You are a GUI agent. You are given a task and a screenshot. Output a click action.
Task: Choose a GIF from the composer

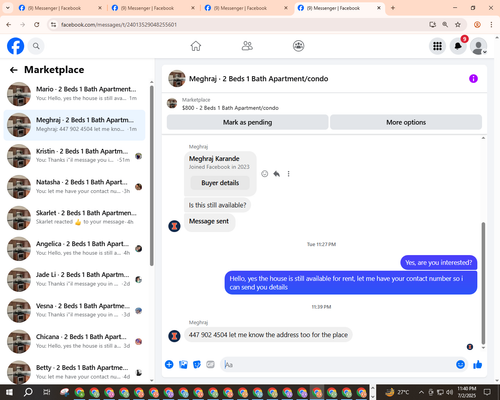click(210, 364)
